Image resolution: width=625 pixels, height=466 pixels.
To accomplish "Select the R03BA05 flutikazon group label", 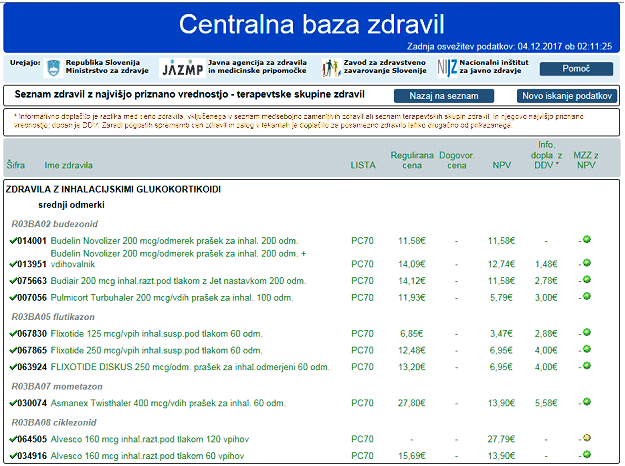I will (x=53, y=317).
